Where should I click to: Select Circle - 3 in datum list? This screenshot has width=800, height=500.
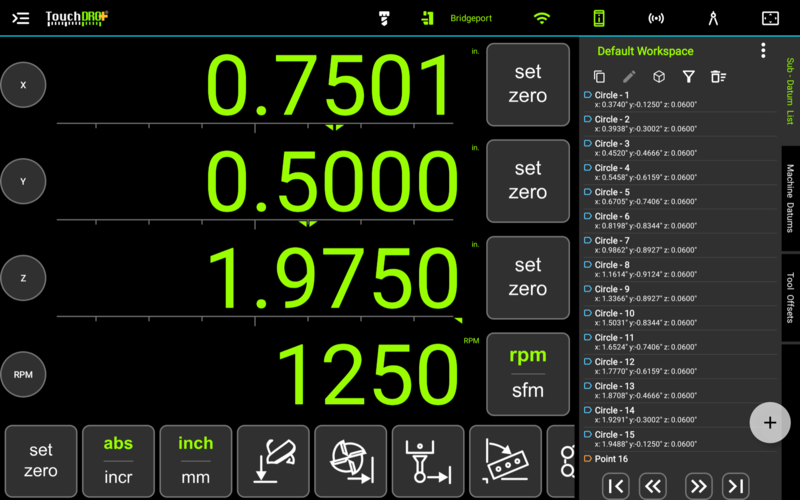tap(680, 148)
